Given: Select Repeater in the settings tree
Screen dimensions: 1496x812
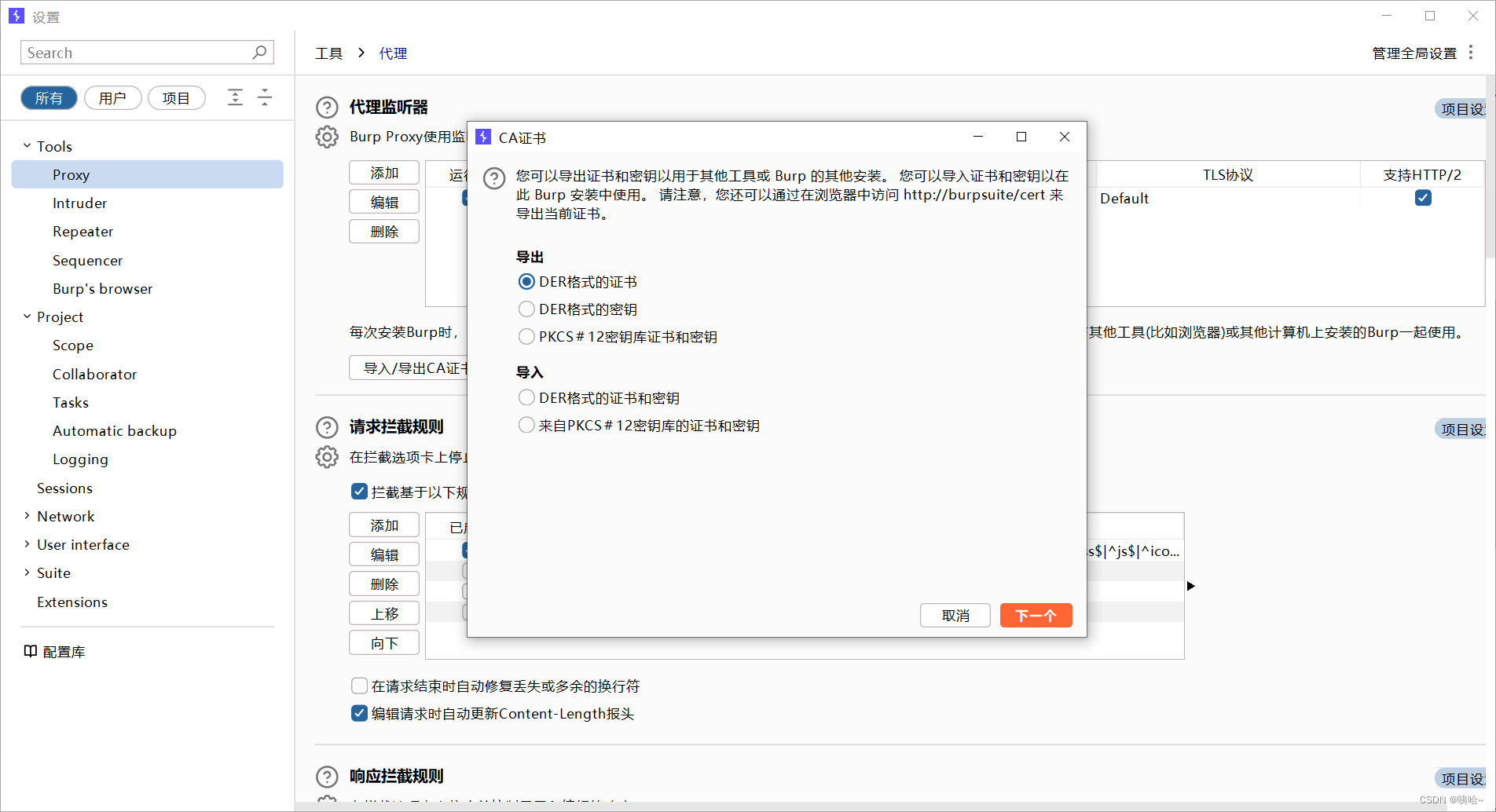Looking at the screenshot, I should (82, 231).
